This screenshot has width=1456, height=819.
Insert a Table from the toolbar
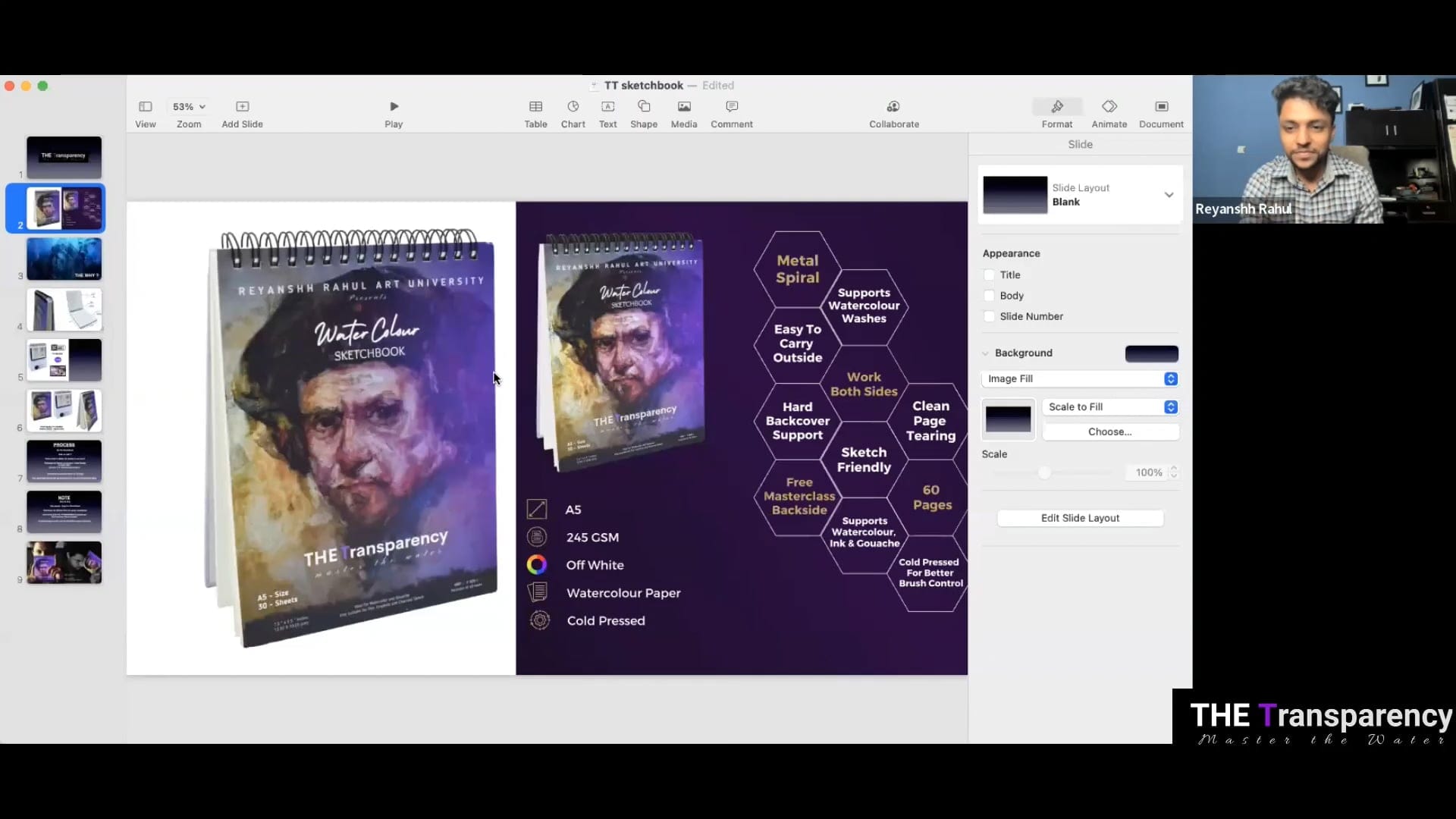tap(535, 107)
